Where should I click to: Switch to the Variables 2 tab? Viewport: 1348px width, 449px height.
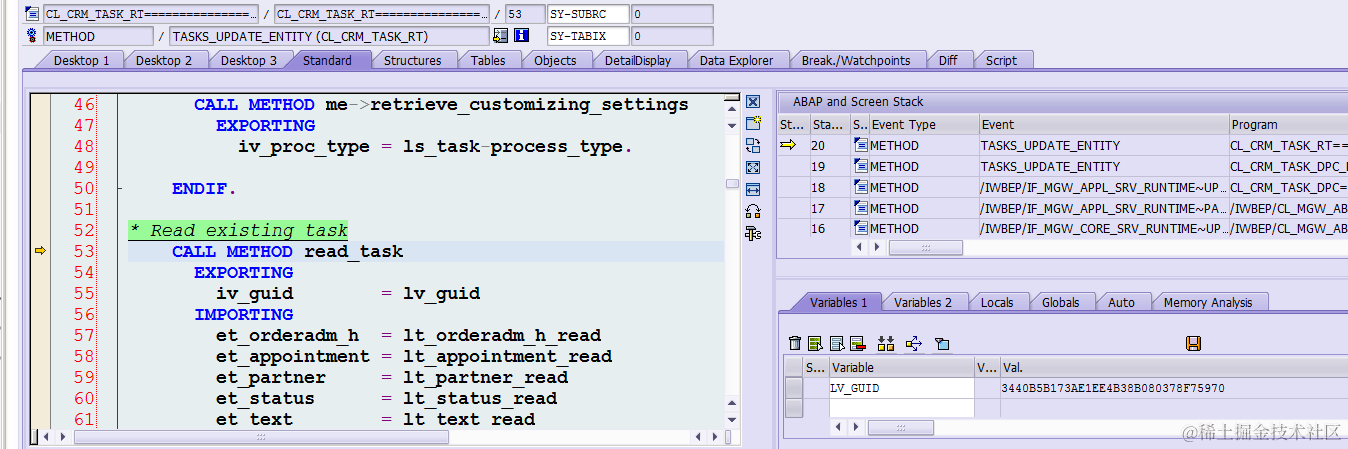pyautogui.click(x=923, y=302)
